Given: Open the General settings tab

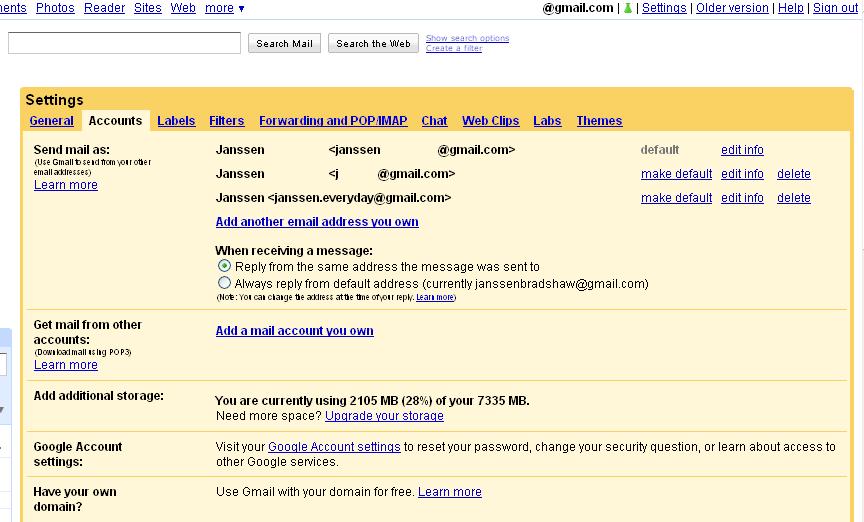Looking at the screenshot, I should coord(51,121).
